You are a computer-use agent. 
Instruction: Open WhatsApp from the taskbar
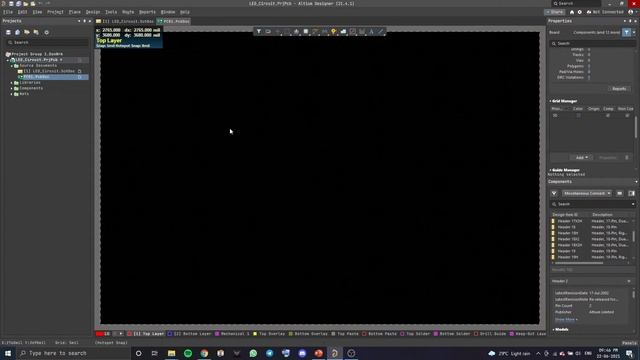pos(253,353)
